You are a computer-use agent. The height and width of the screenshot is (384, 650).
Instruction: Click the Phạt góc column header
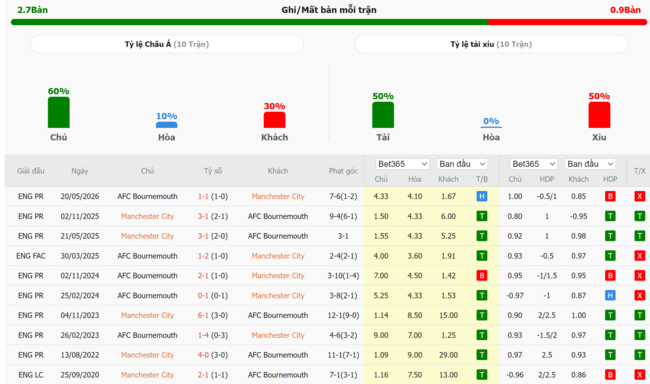pyautogui.click(x=343, y=171)
